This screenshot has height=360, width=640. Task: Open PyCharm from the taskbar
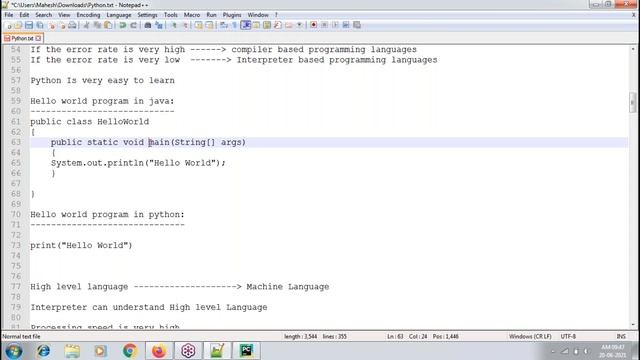click(x=246, y=351)
